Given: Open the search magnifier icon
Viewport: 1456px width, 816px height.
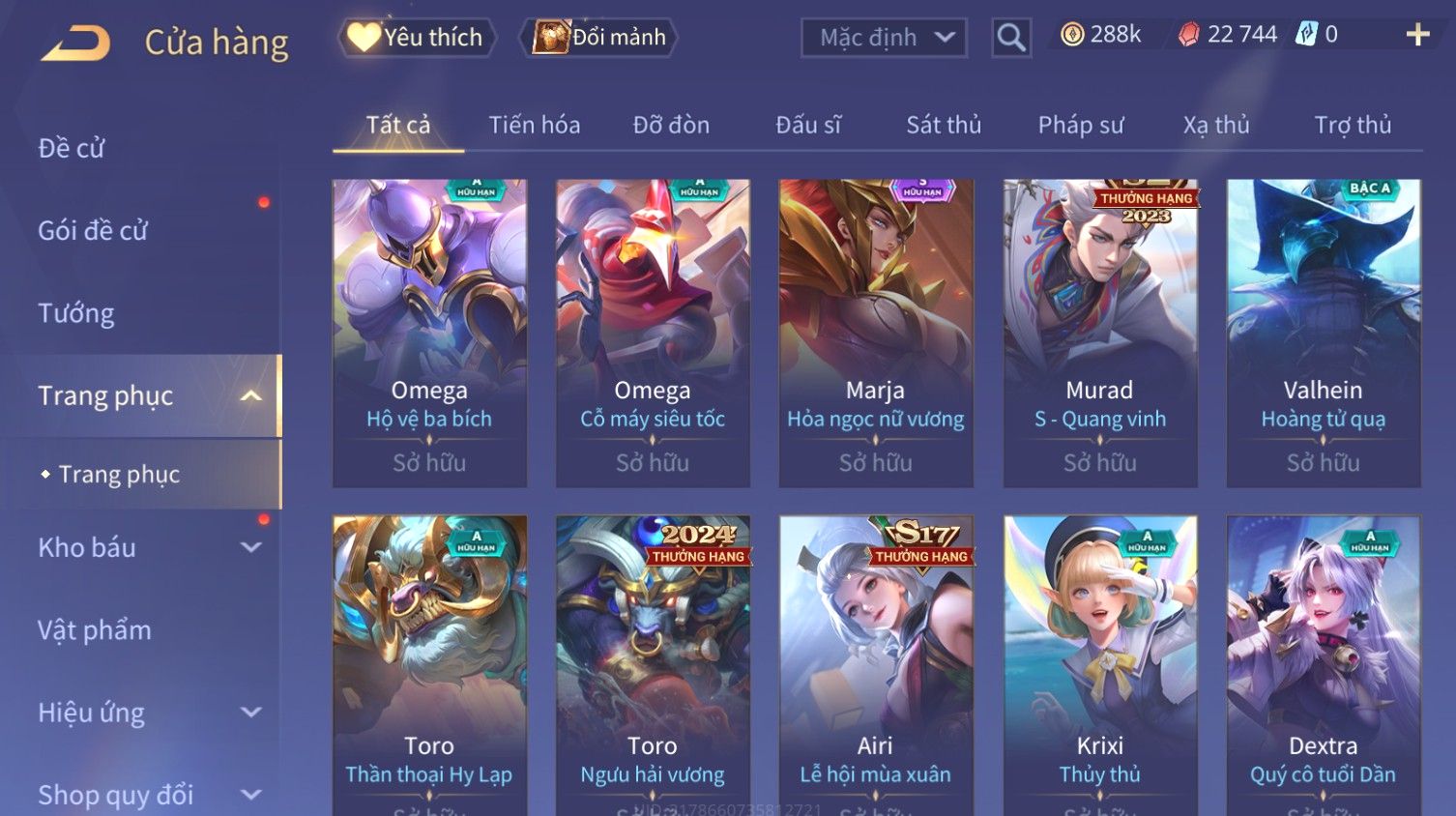Looking at the screenshot, I should [1011, 38].
